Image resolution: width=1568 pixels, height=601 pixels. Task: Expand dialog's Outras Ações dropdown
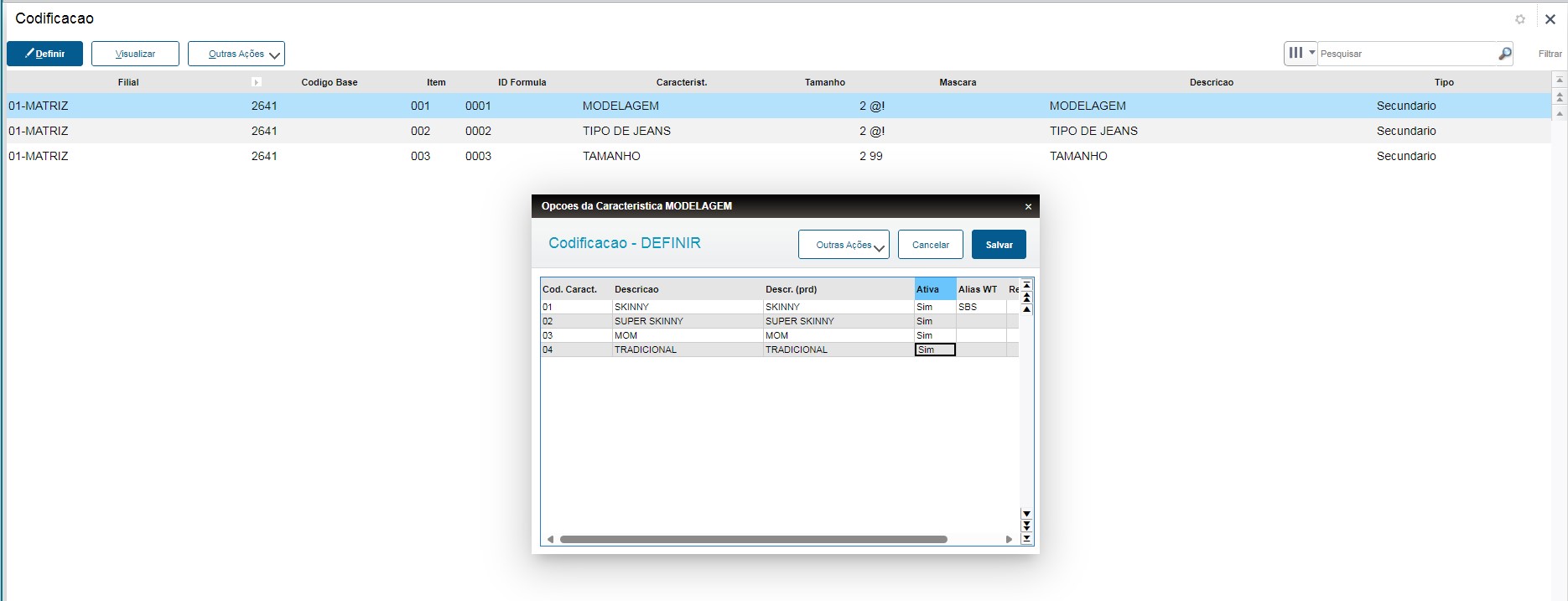[x=844, y=245]
